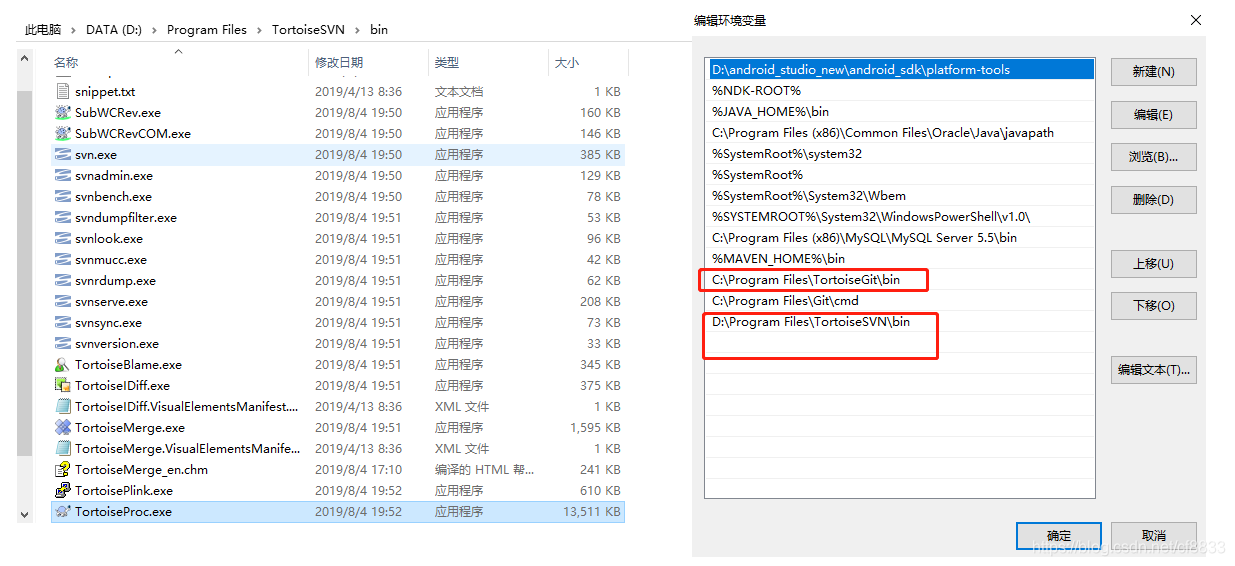Select the TortoiseIDiff.exe icon
The height and width of the screenshot is (566, 1235).
pyautogui.click(x=63, y=386)
